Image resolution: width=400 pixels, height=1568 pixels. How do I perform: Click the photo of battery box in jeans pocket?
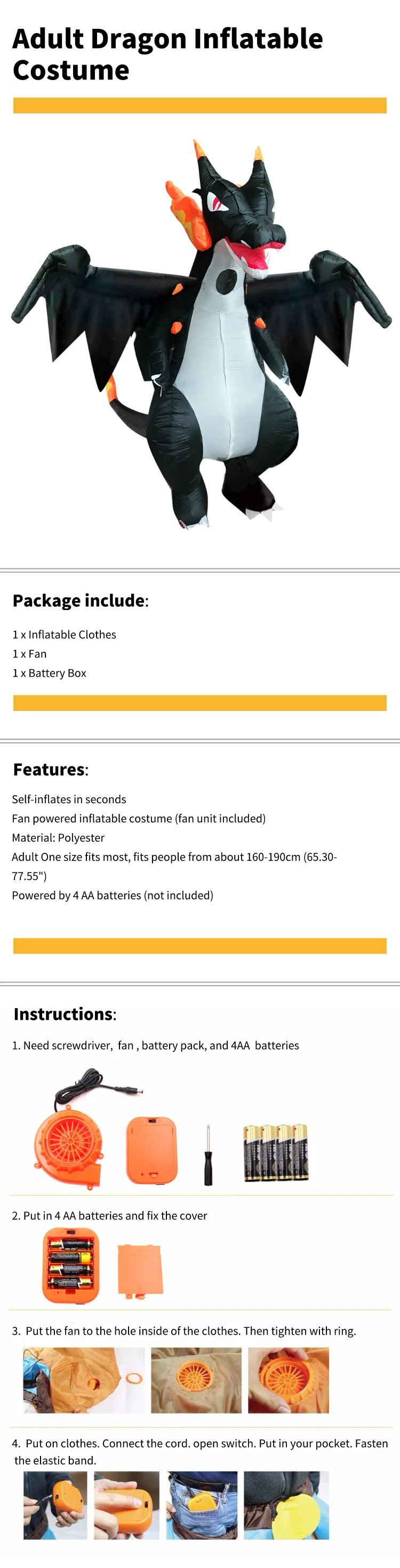[203, 1504]
